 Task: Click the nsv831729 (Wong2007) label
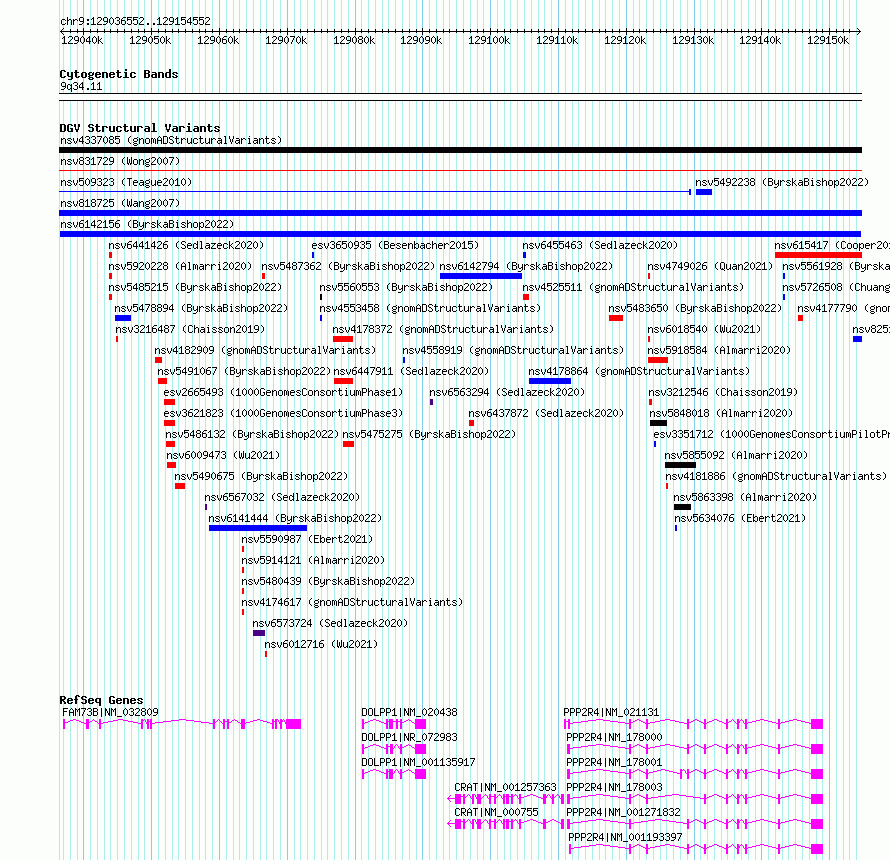coord(120,161)
